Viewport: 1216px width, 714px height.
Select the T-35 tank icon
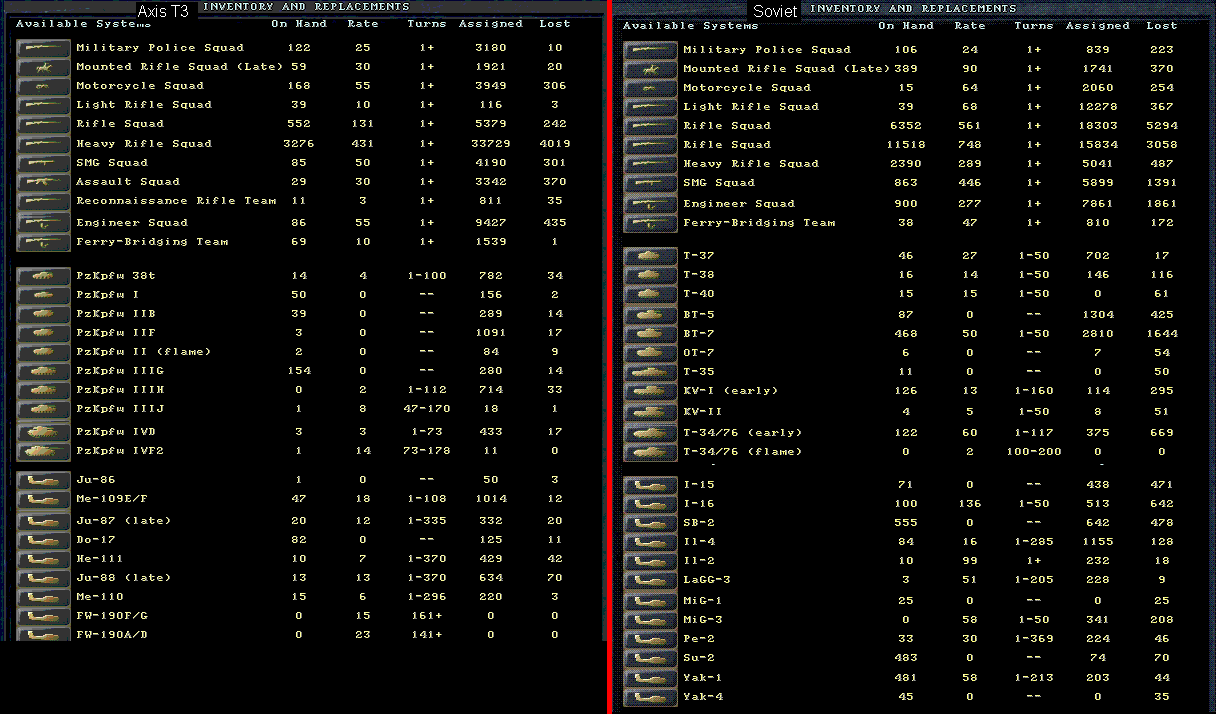(651, 372)
